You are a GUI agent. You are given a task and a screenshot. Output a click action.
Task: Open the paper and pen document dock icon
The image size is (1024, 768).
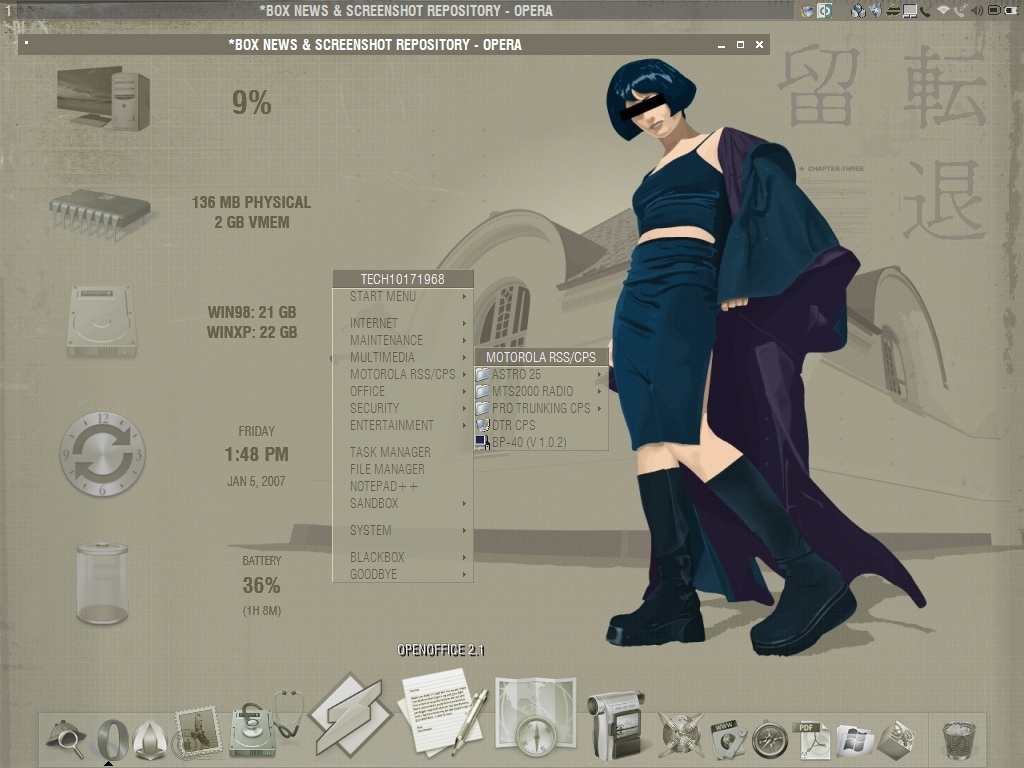442,712
